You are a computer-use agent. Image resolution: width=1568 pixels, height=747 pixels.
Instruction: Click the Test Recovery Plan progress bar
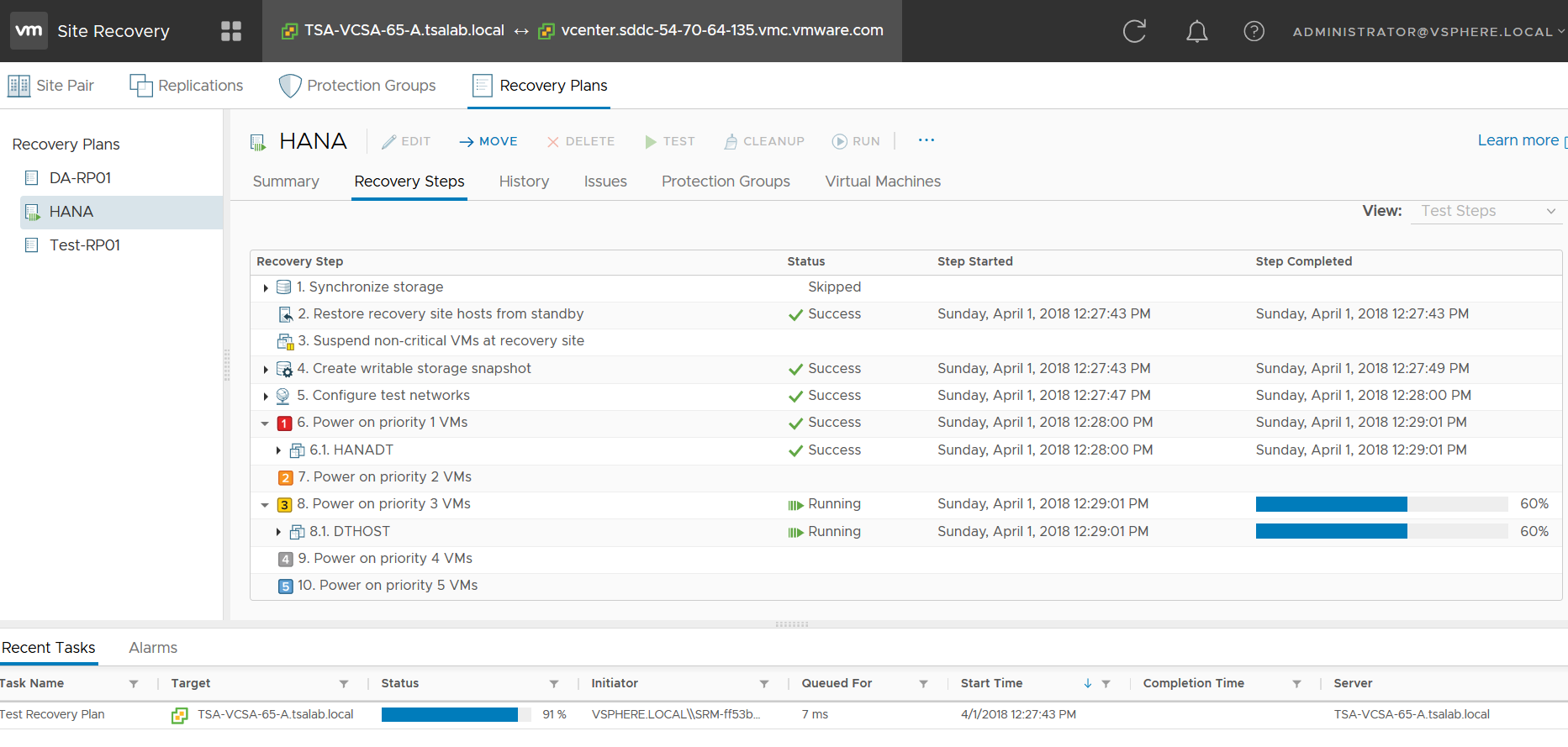point(456,714)
